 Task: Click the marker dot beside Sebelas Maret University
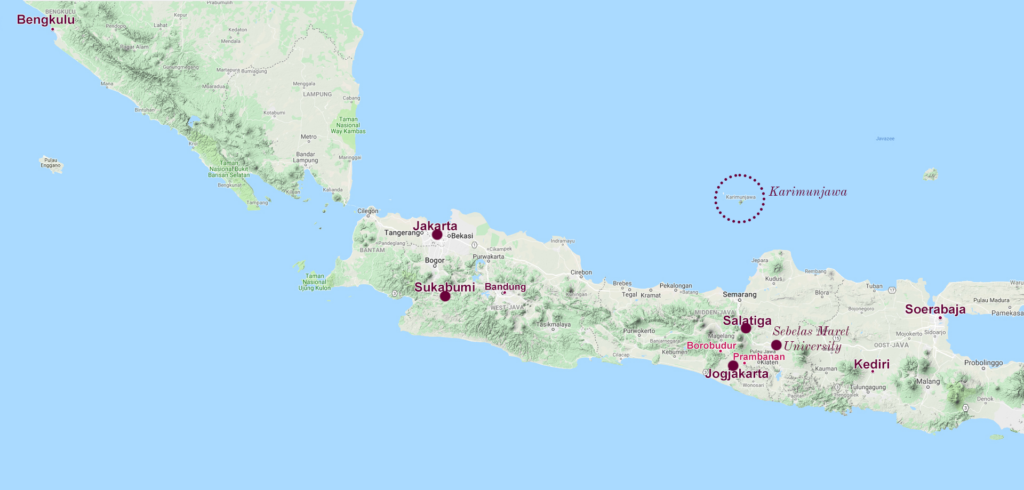point(776,345)
